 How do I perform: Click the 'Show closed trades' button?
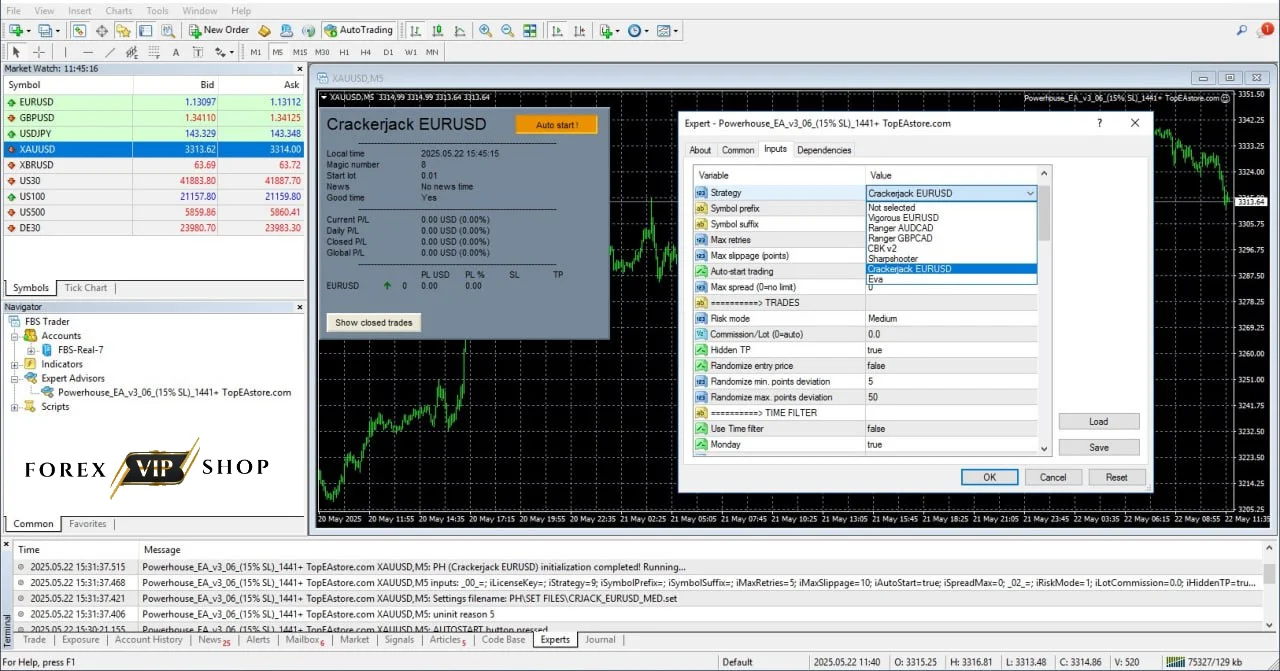pos(375,322)
